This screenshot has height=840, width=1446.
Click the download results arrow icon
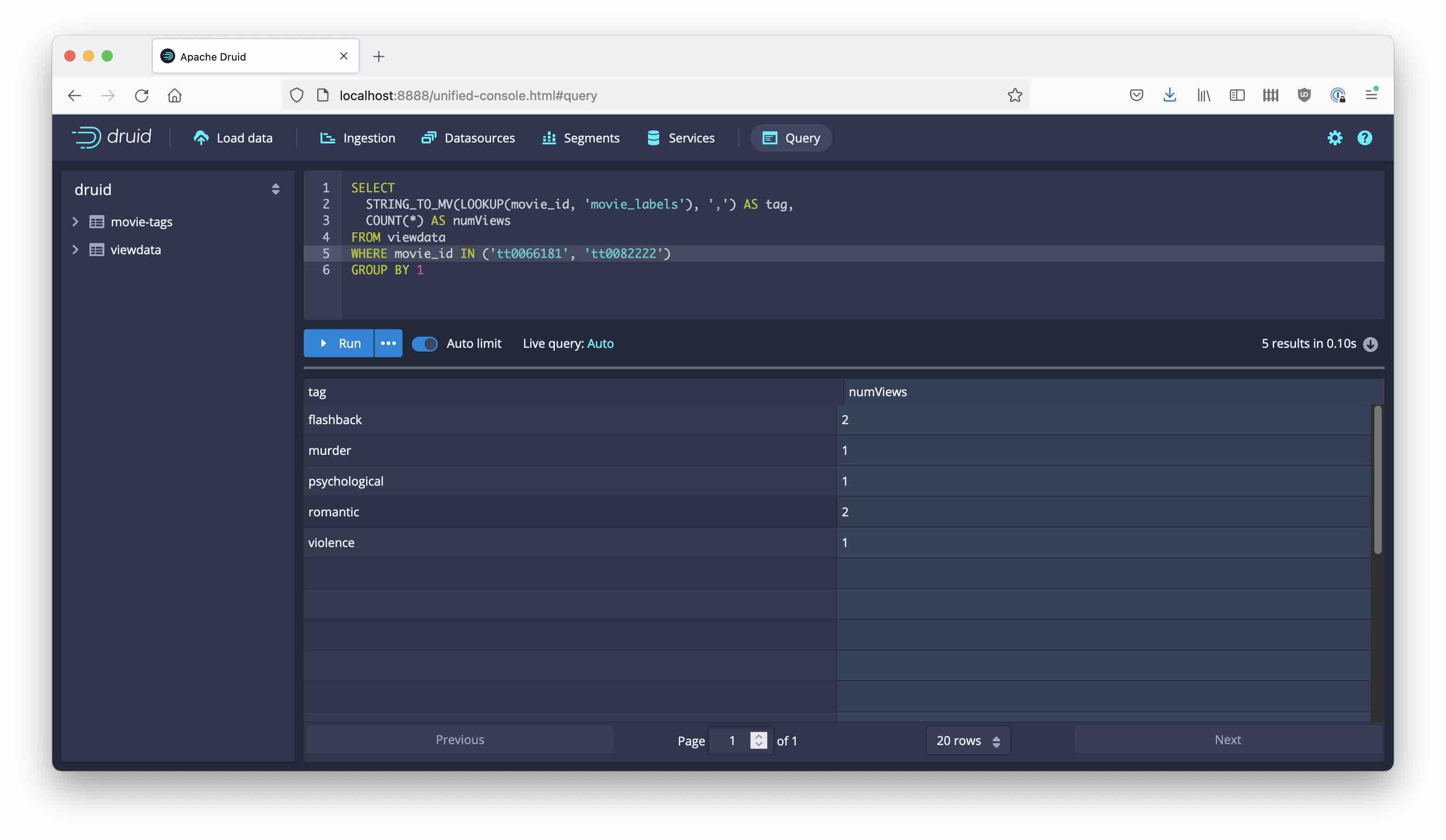1370,344
